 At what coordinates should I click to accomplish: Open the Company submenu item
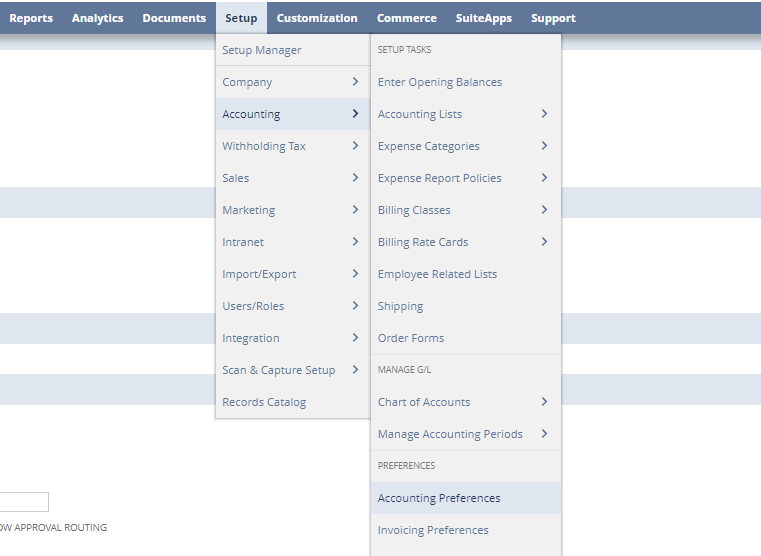293,82
